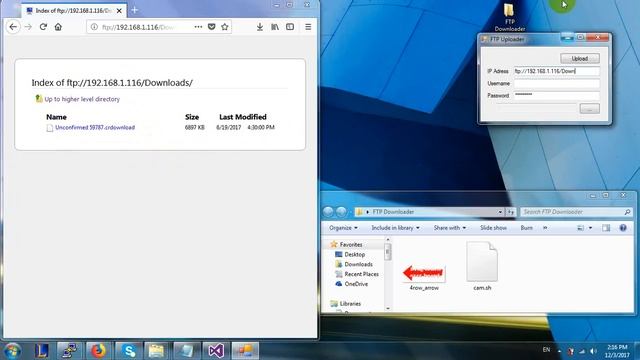Open Firefox library
The width and height of the screenshot is (640, 360).
[x=275, y=27]
